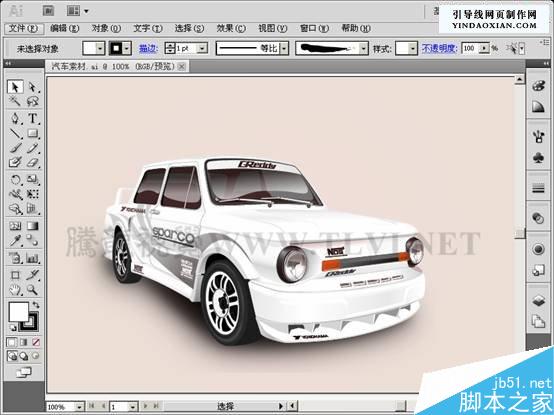Set paint to None (red slash)

(36, 342)
